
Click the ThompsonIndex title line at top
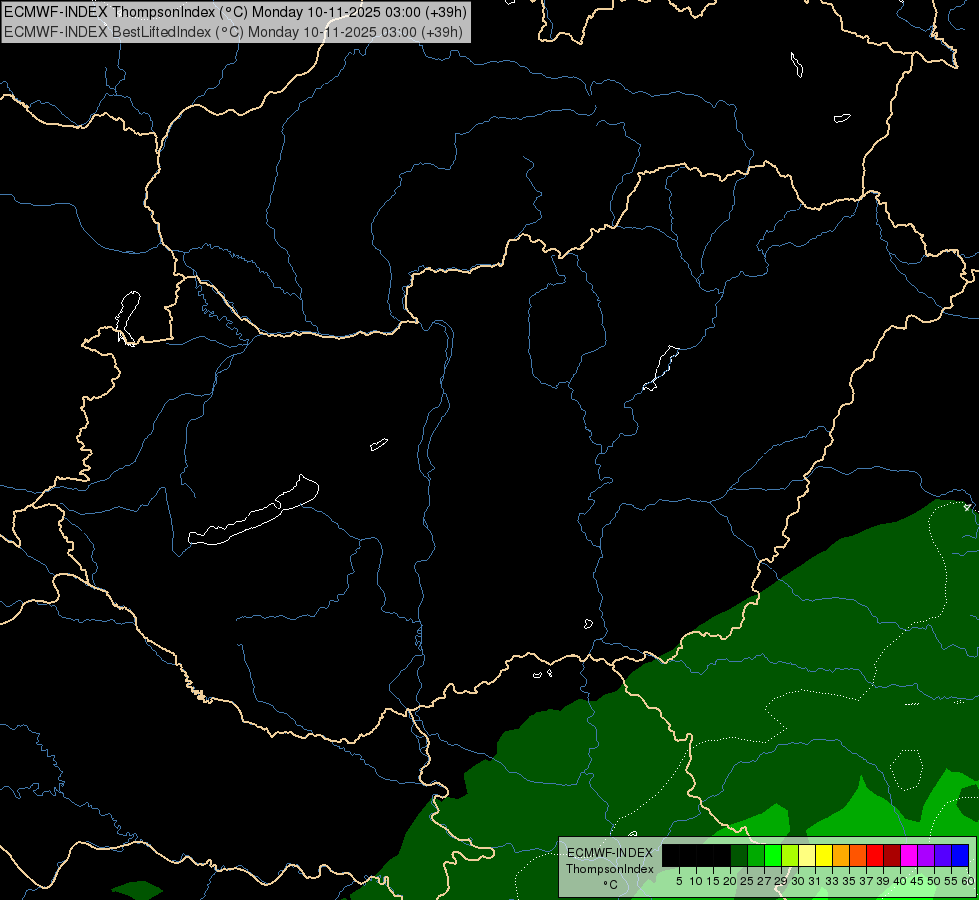coord(235,11)
